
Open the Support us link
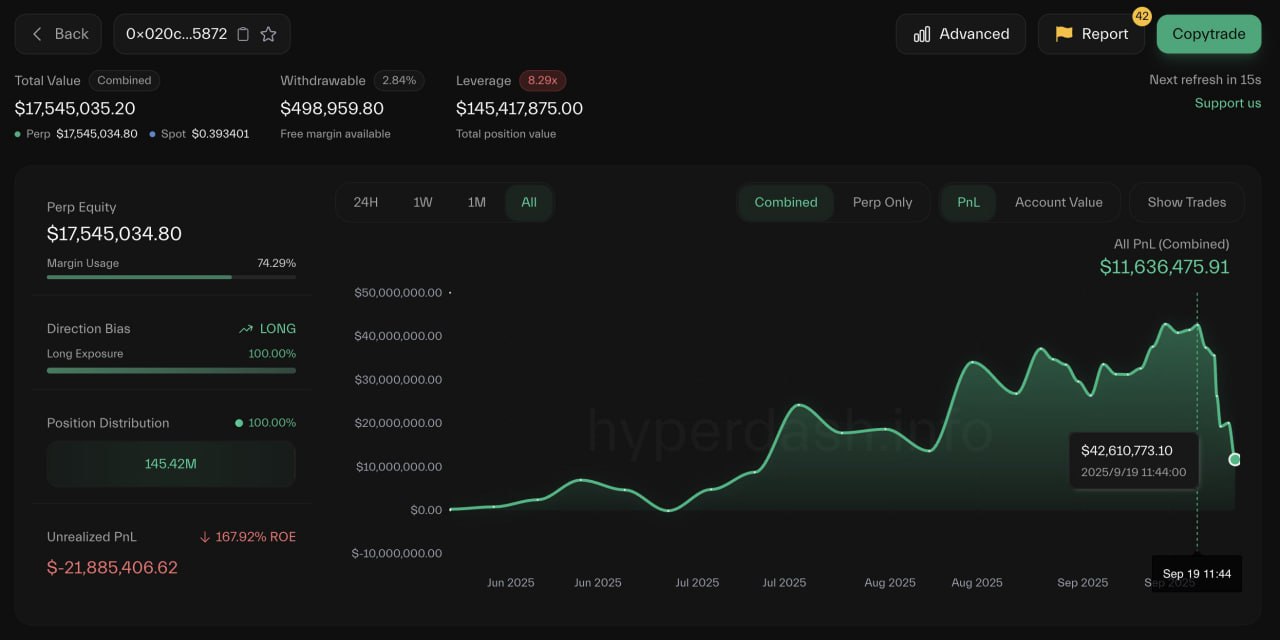1227,103
